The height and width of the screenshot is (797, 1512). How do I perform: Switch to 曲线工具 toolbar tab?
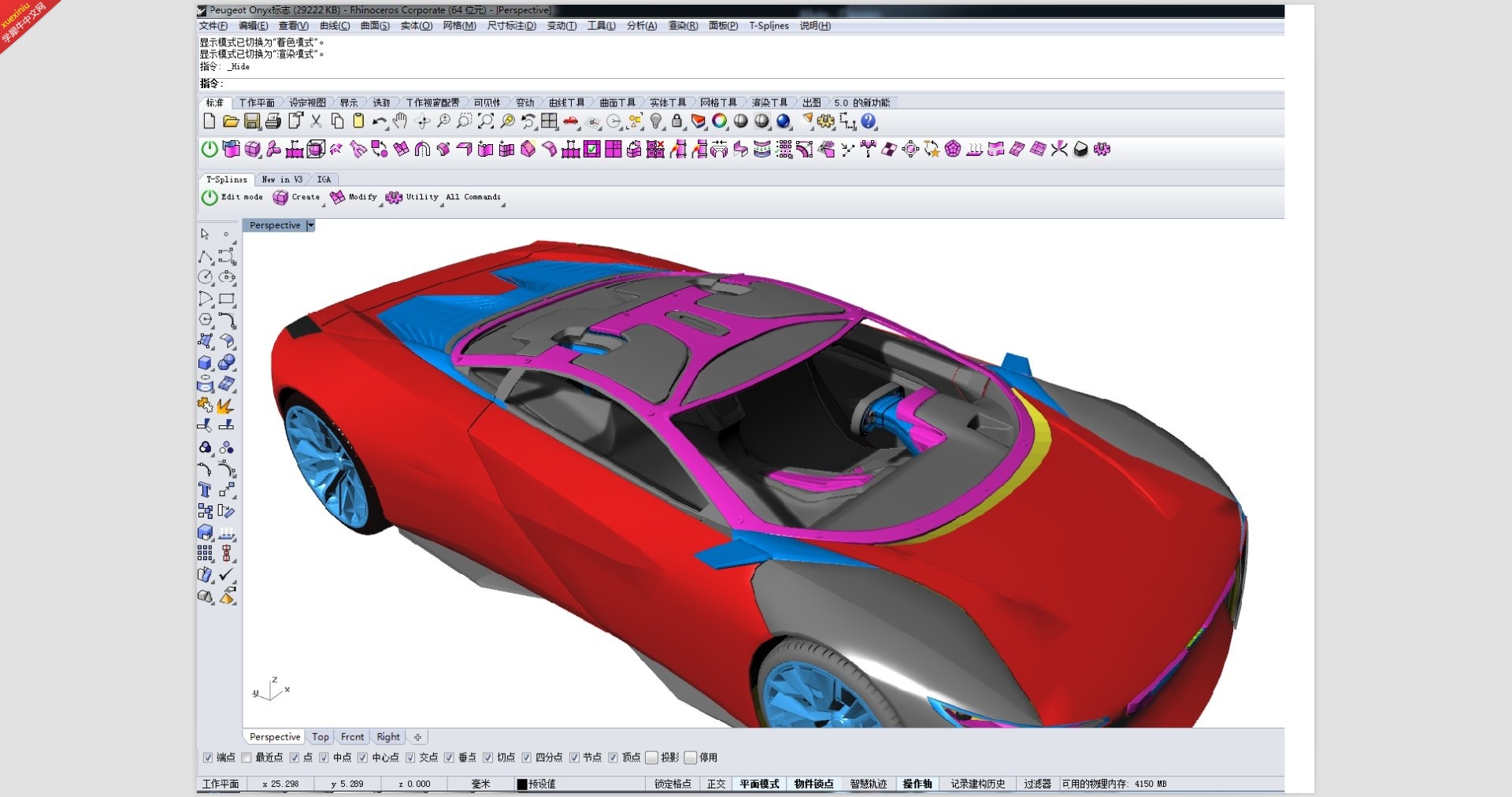point(566,102)
